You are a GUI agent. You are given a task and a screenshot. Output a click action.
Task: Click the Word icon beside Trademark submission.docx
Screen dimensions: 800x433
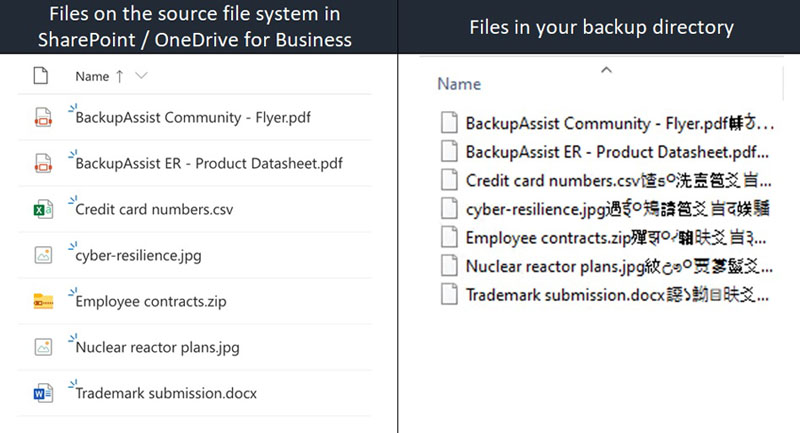(x=43, y=393)
